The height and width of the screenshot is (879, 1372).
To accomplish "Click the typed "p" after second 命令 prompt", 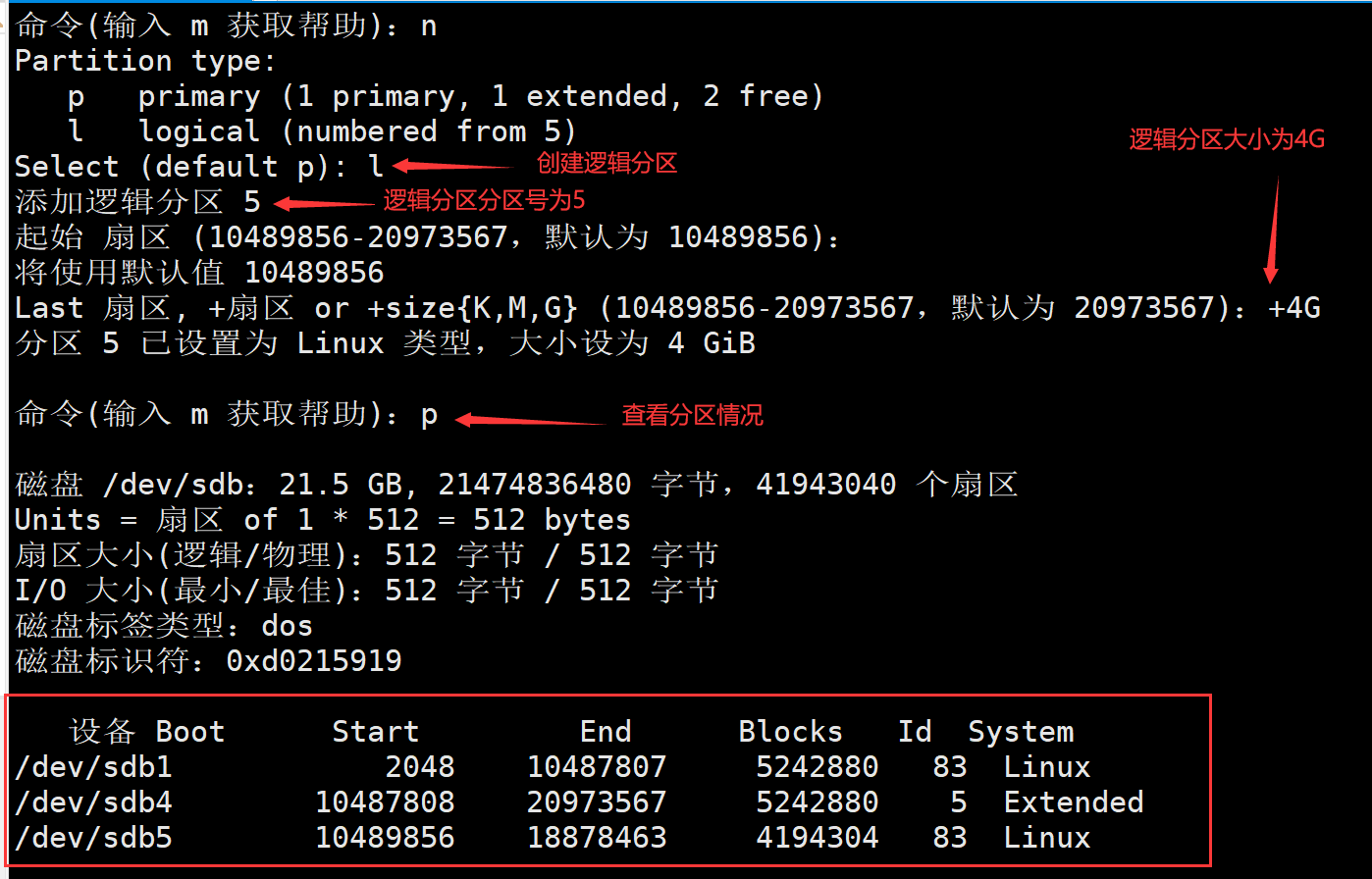I will coord(429,416).
